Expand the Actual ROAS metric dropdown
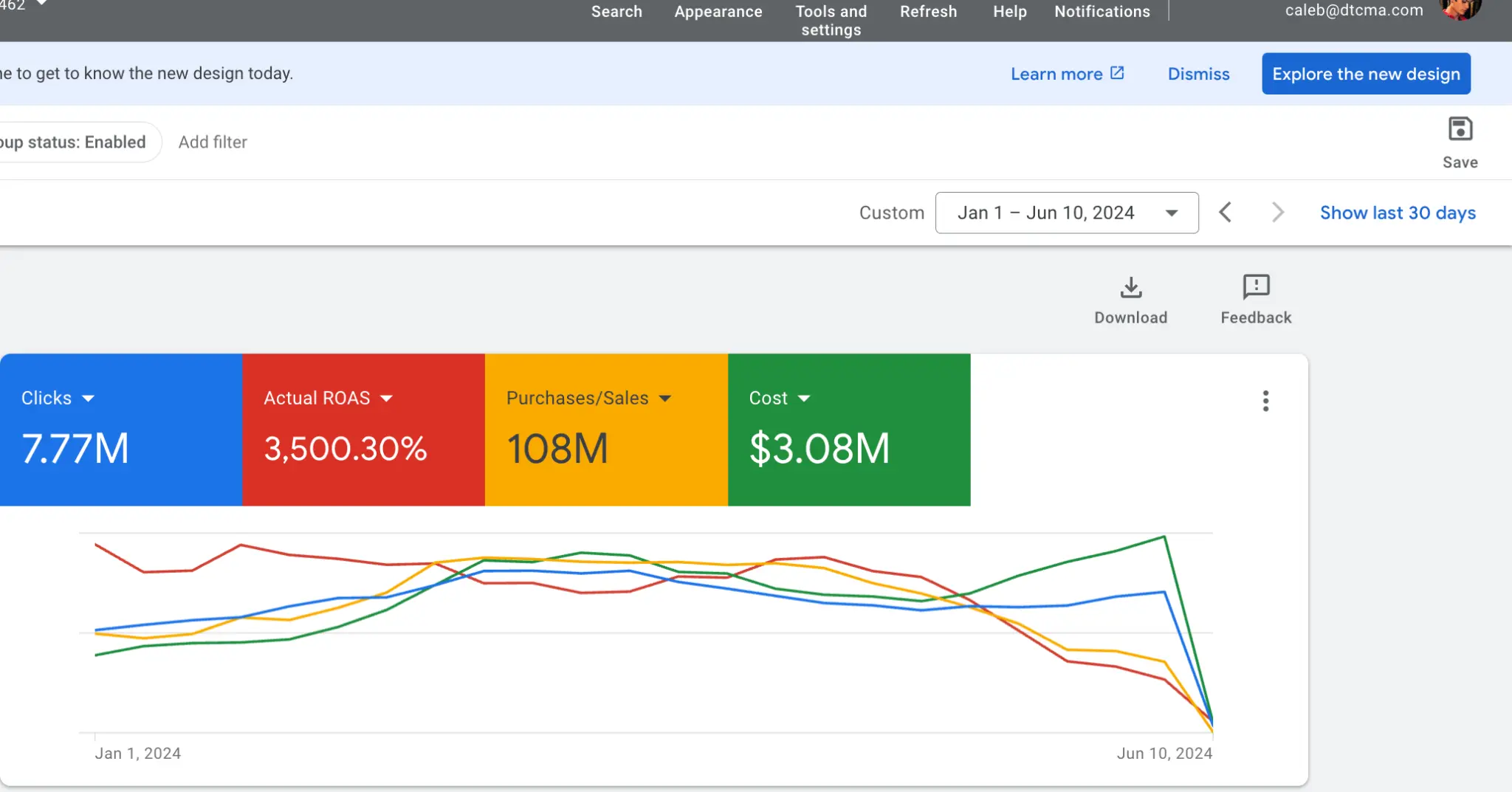The image size is (1512, 792). click(386, 399)
